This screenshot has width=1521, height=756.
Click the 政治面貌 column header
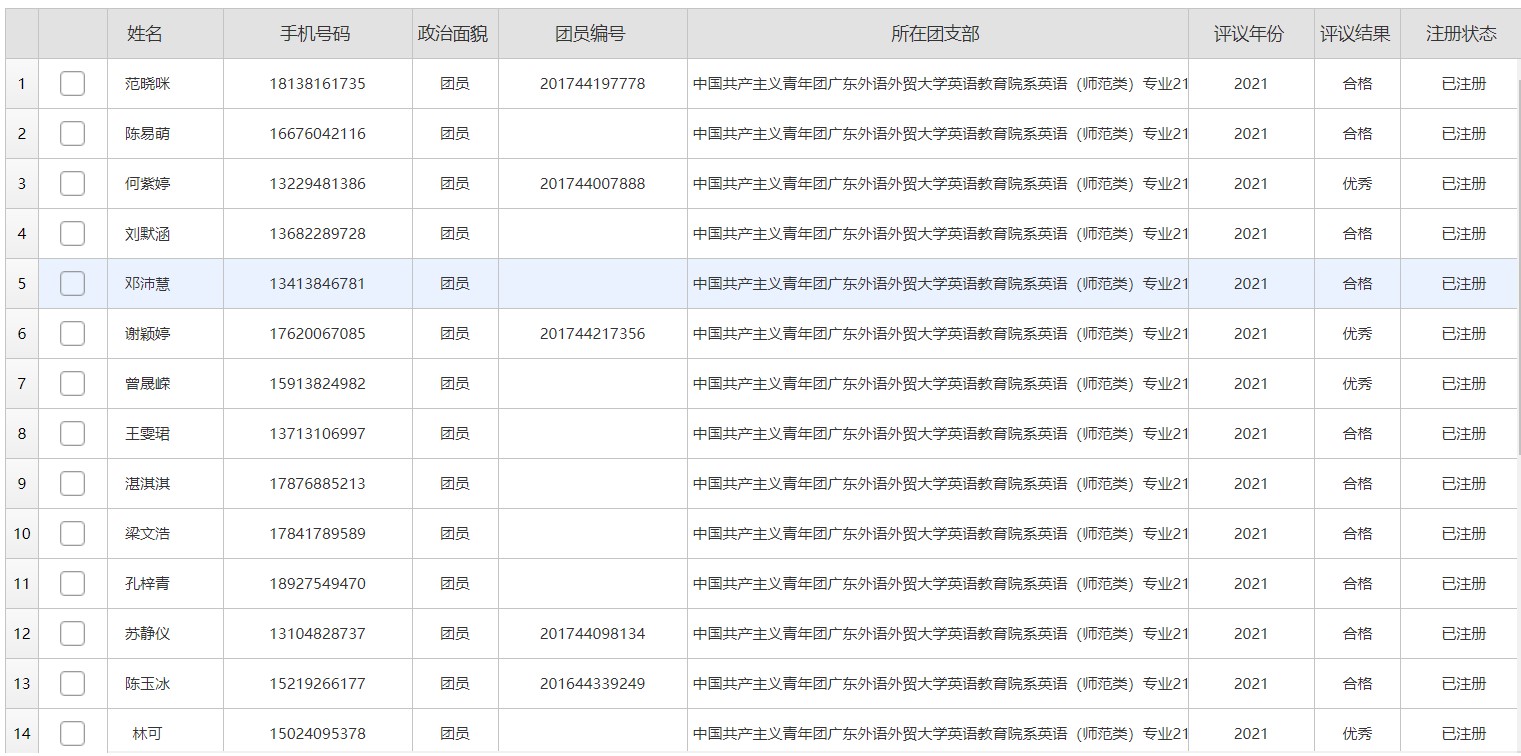pyautogui.click(x=453, y=34)
